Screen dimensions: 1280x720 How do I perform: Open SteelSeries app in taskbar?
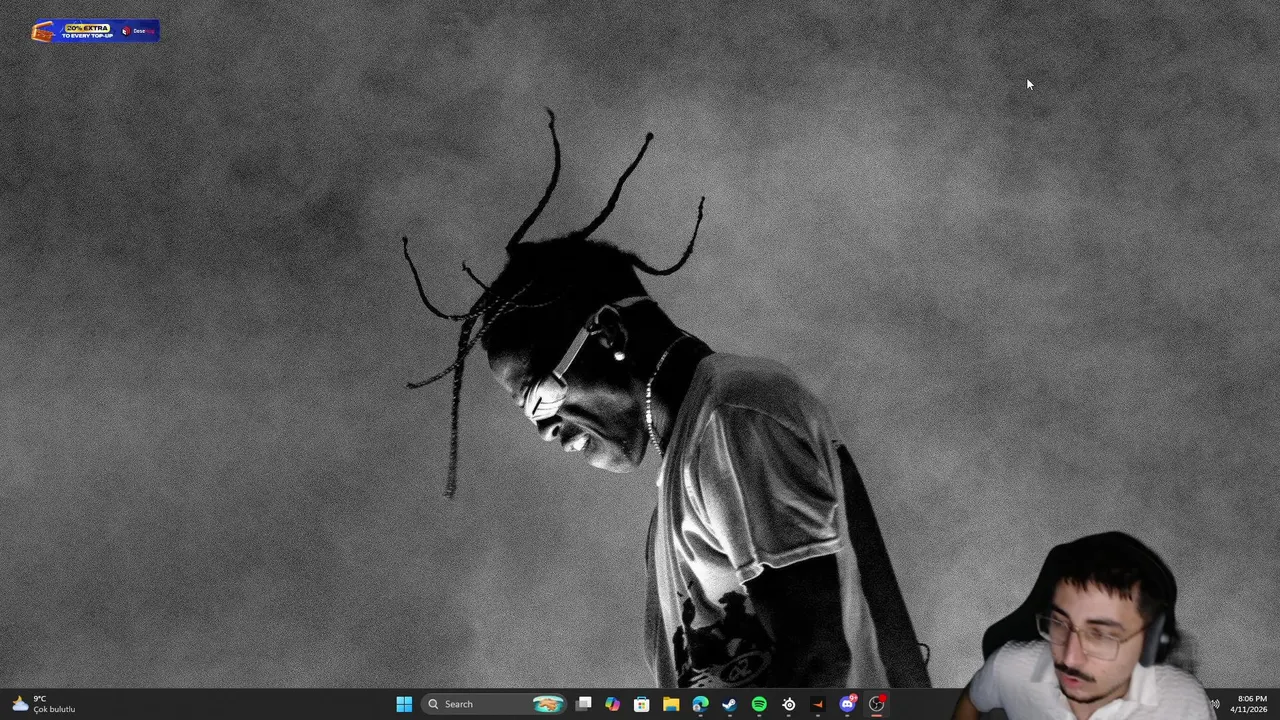(x=789, y=704)
